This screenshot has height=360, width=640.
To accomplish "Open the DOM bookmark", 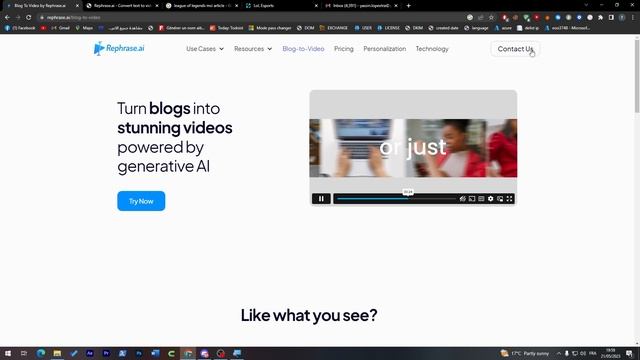I will point(306,28).
